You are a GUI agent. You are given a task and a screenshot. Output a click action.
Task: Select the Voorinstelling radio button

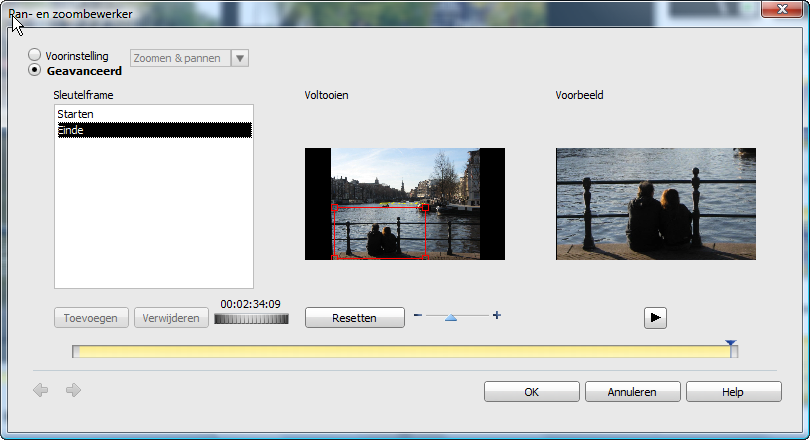35,56
